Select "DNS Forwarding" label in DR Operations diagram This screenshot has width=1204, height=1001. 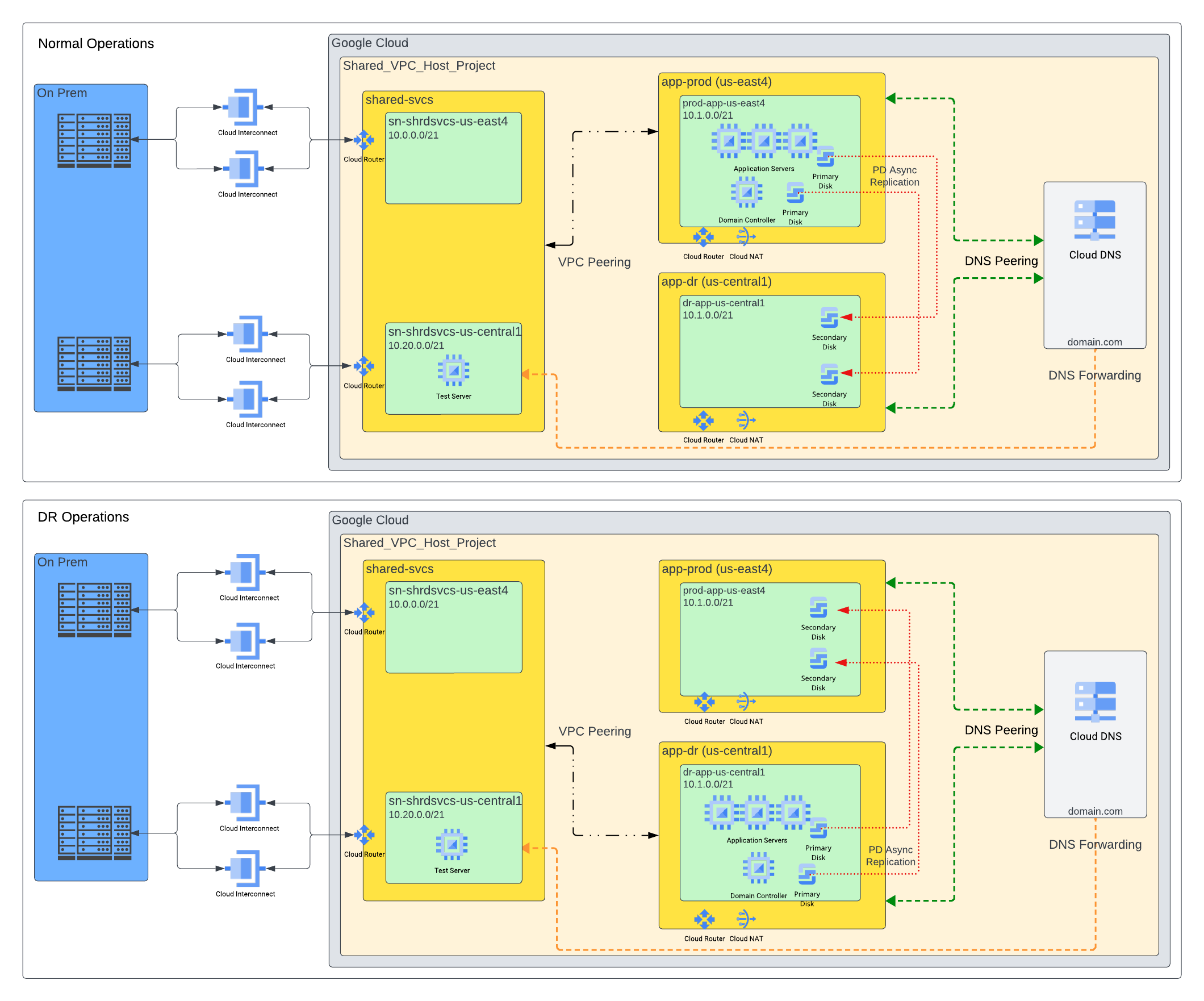1095,844
